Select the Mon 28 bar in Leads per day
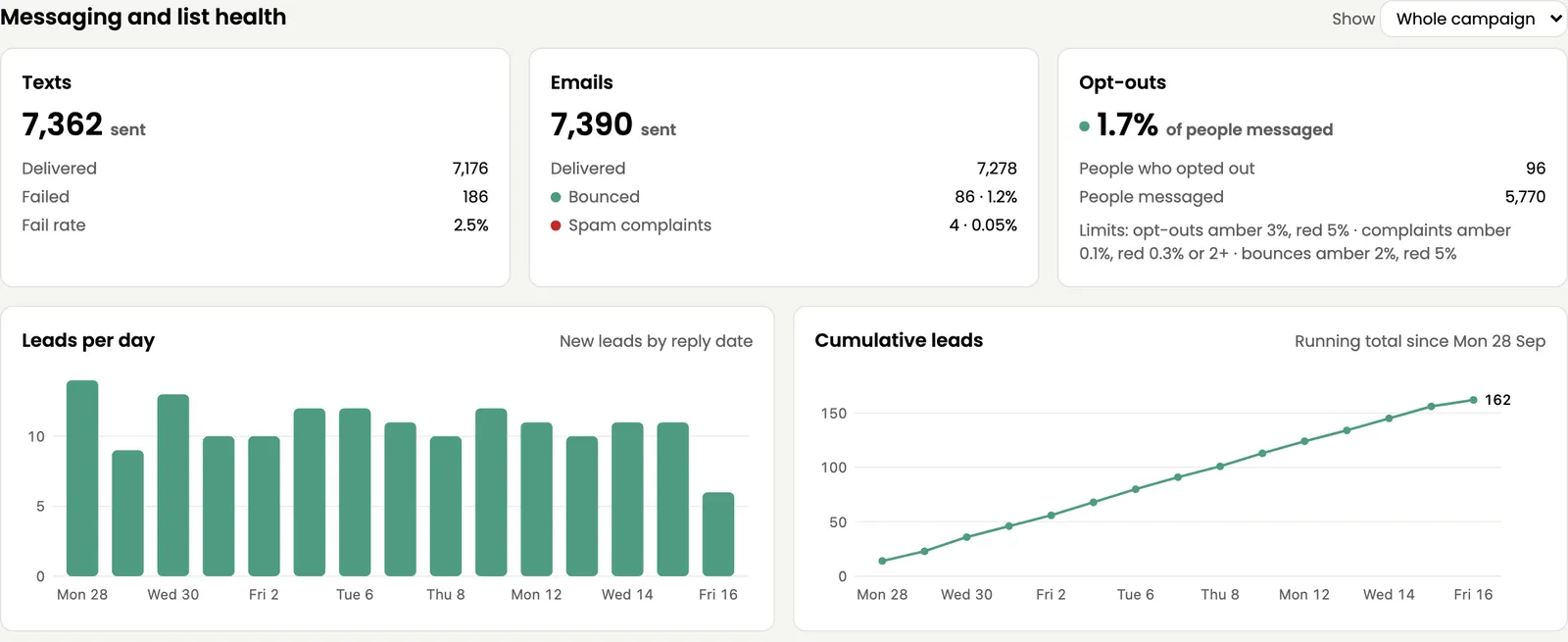The image size is (1568, 642). click(82, 477)
